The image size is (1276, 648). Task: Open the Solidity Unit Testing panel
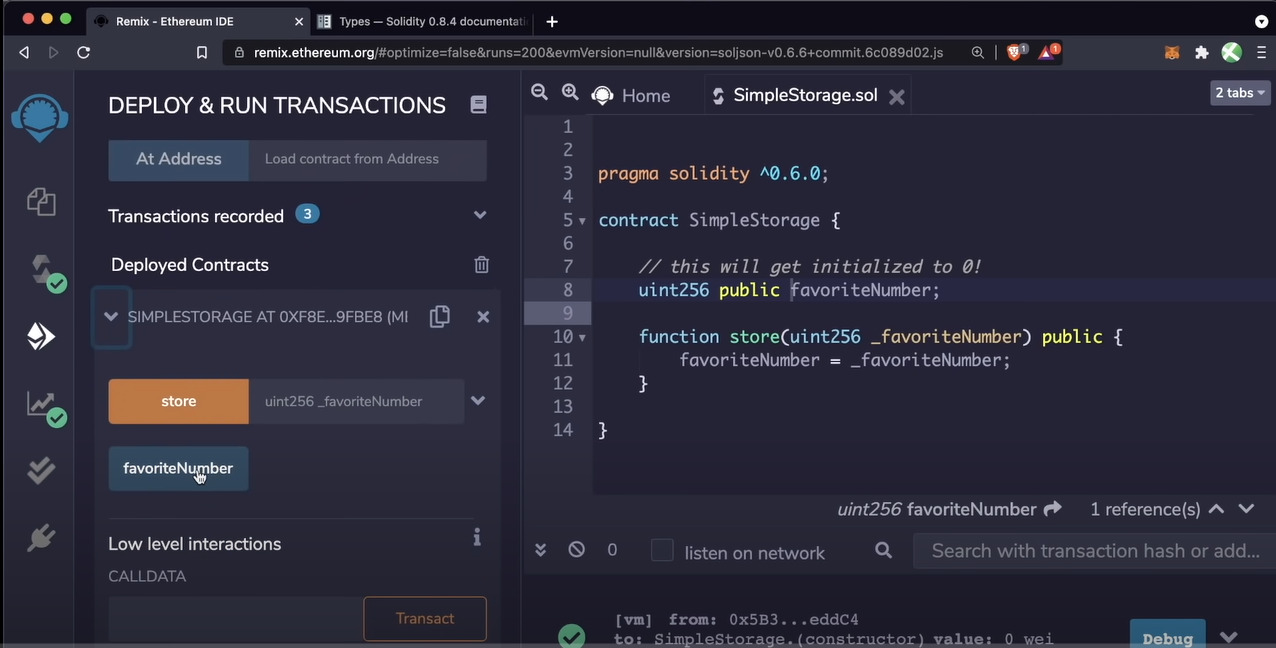pos(40,470)
